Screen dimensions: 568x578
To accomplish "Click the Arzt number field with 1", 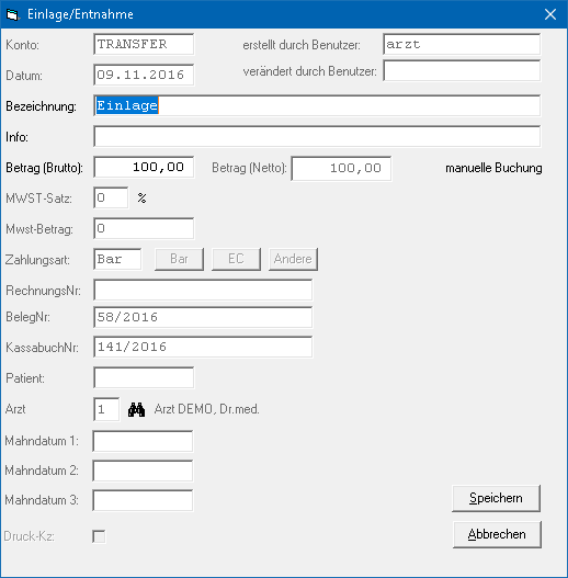I will [107, 409].
